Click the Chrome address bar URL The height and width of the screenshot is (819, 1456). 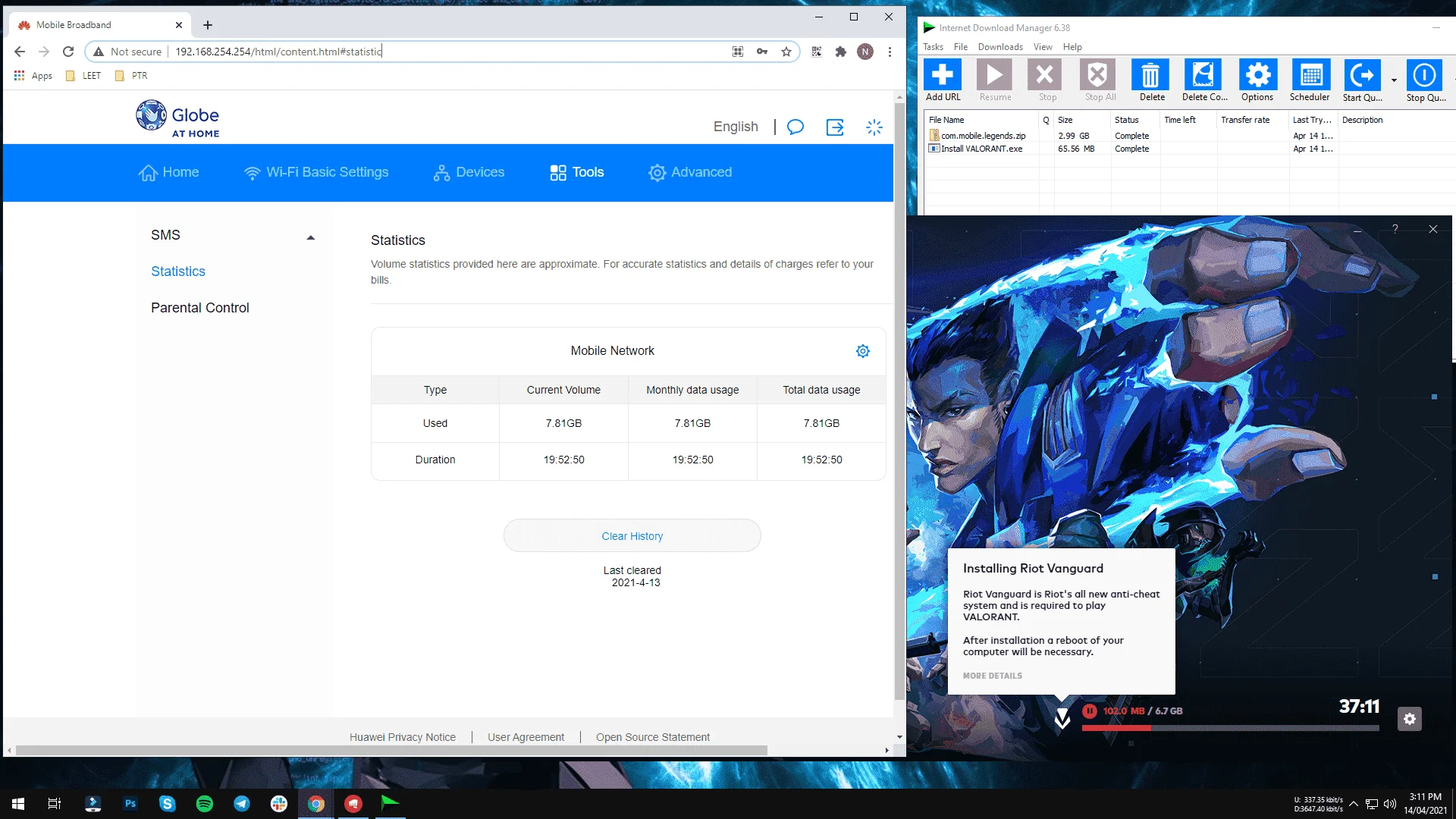pyautogui.click(x=278, y=52)
